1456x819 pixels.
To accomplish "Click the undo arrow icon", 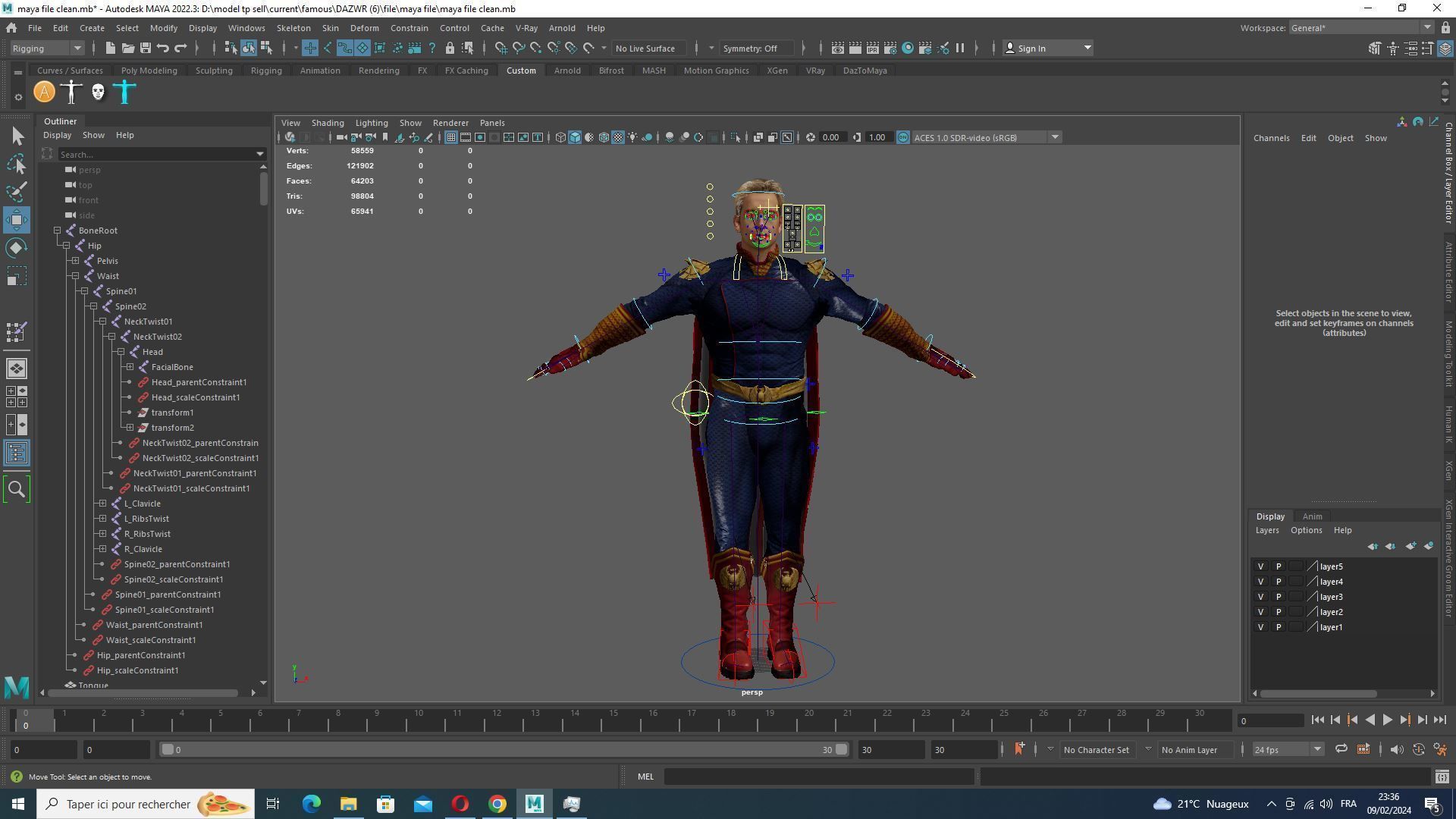I will click(x=163, y=48).
